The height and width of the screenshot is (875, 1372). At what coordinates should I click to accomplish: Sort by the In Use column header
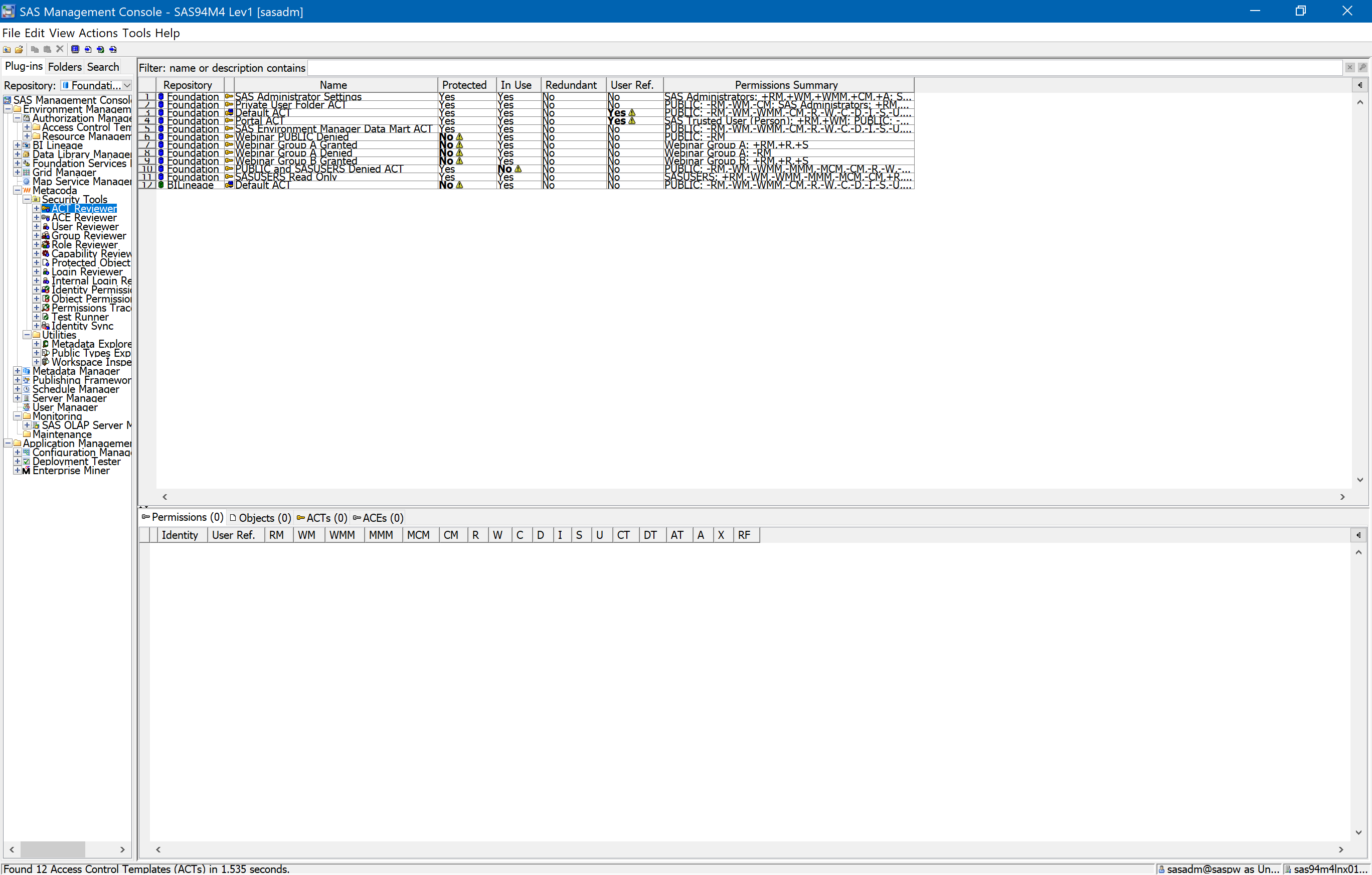click(518, 85)
